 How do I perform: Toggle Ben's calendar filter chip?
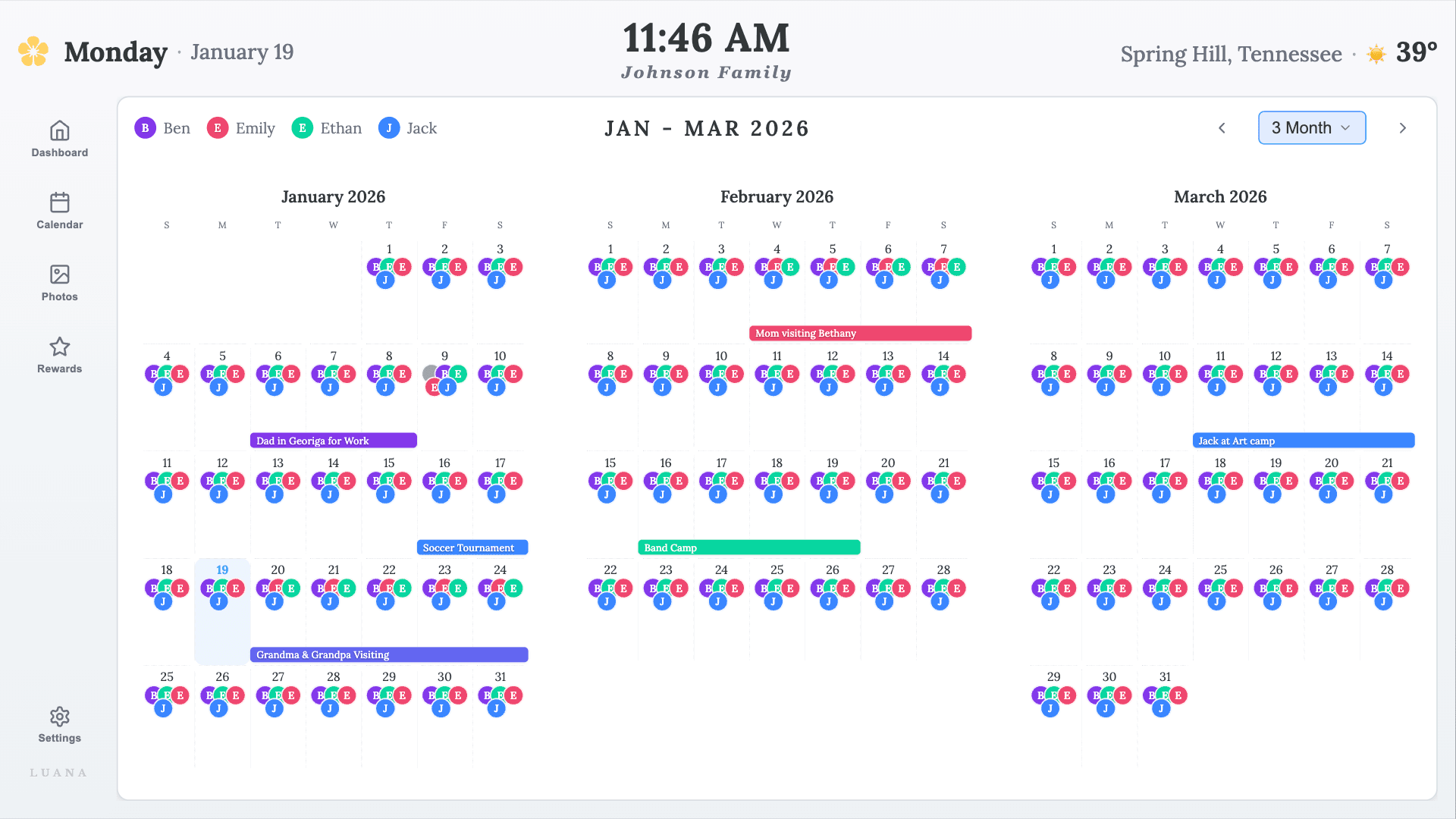(x=162, y=127)
